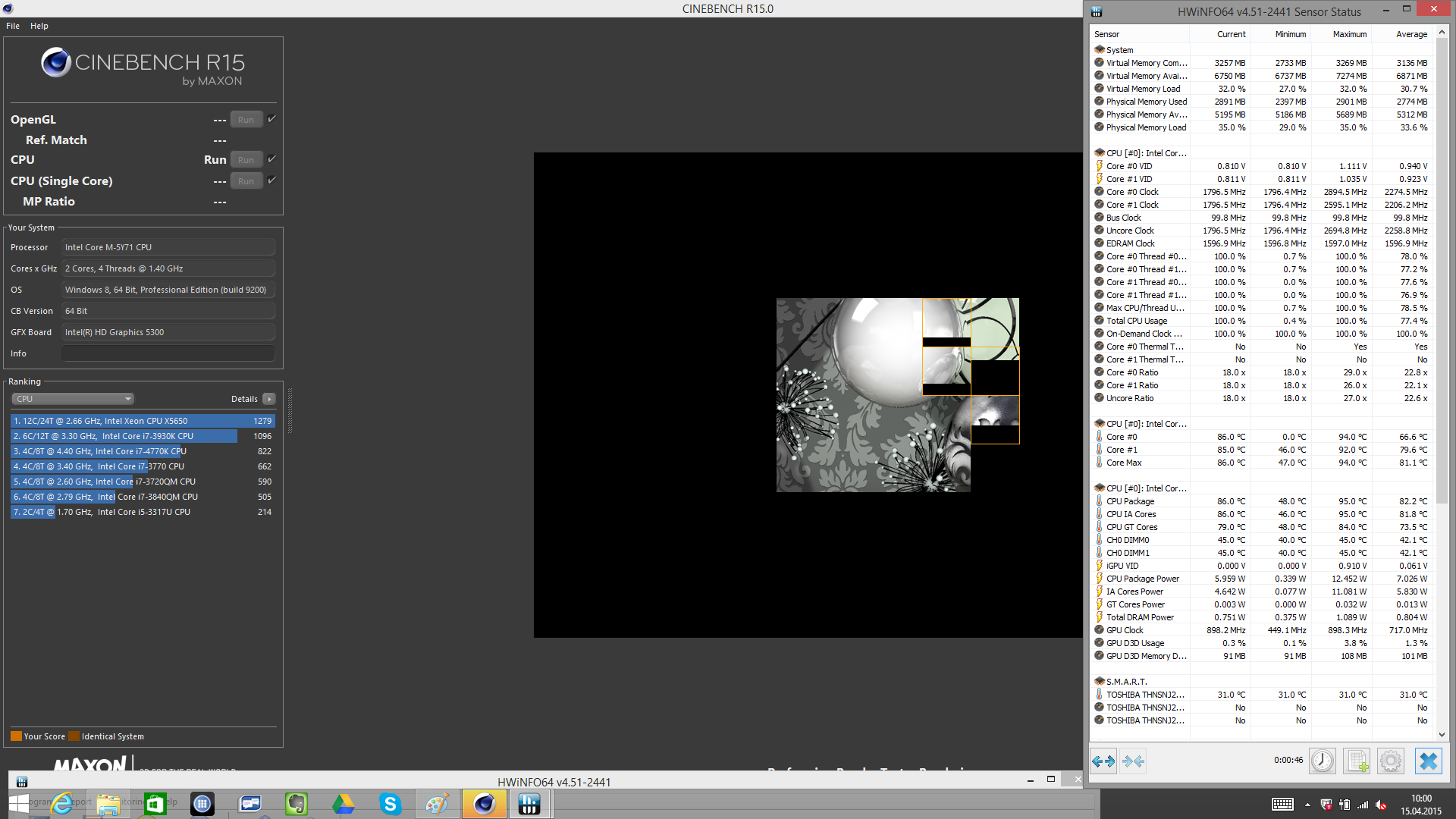The image size is (1456, 819).
Task: Select the Physical Memory Load sensor row
Action: coord(1262,127)
